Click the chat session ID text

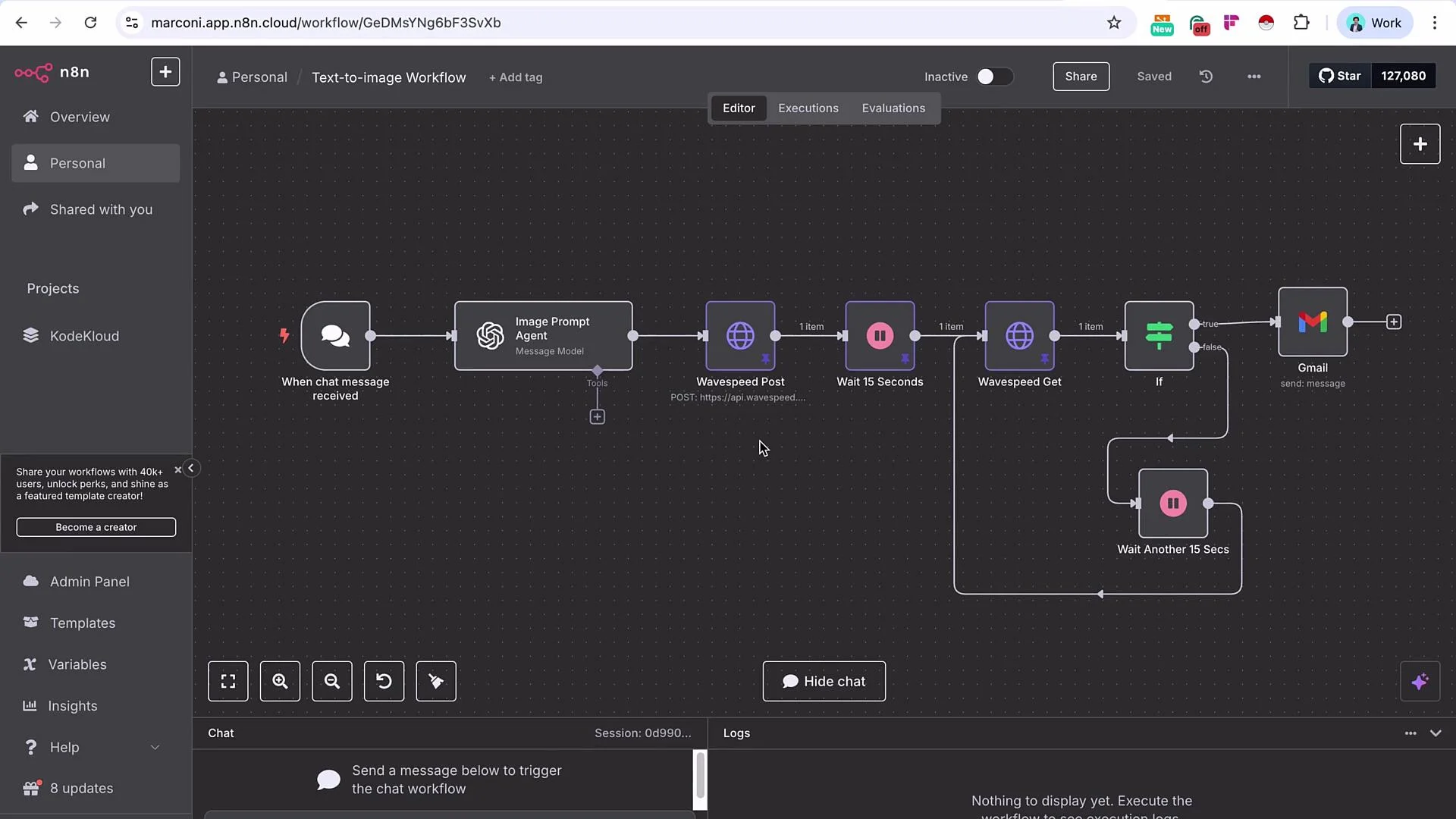(x=642, y=733)
